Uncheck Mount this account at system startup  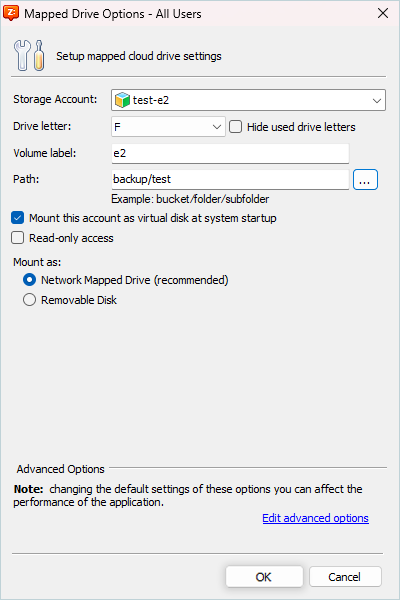(x=18, y=218)
